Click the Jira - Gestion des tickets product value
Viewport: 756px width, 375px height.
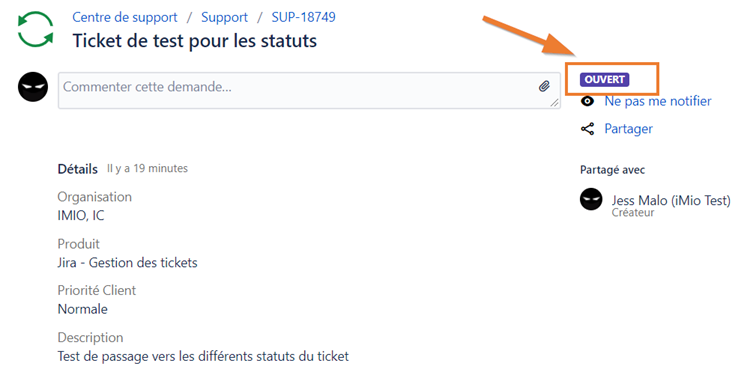(127, 263)
